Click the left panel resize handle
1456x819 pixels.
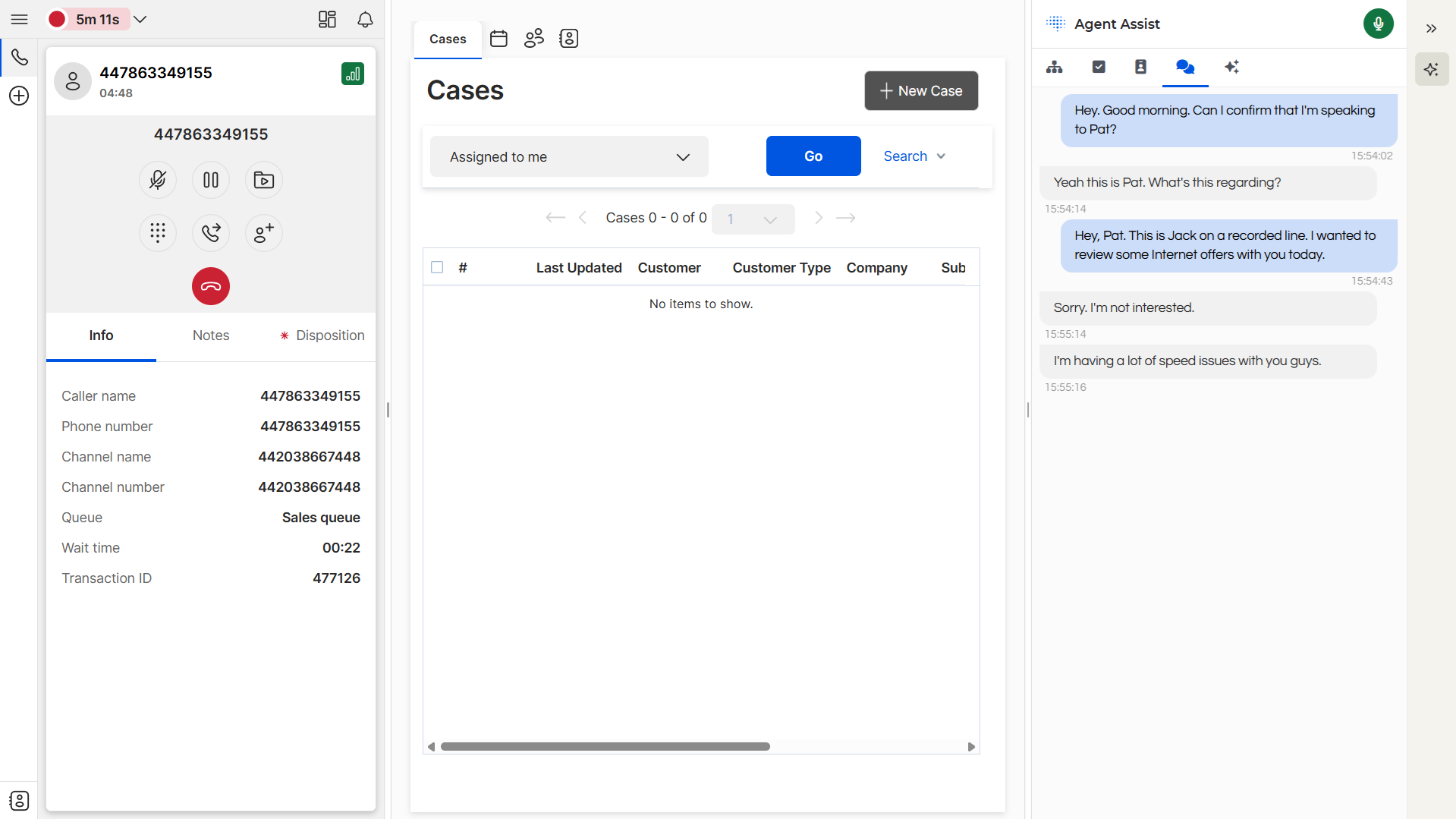[x=388, y=410]
